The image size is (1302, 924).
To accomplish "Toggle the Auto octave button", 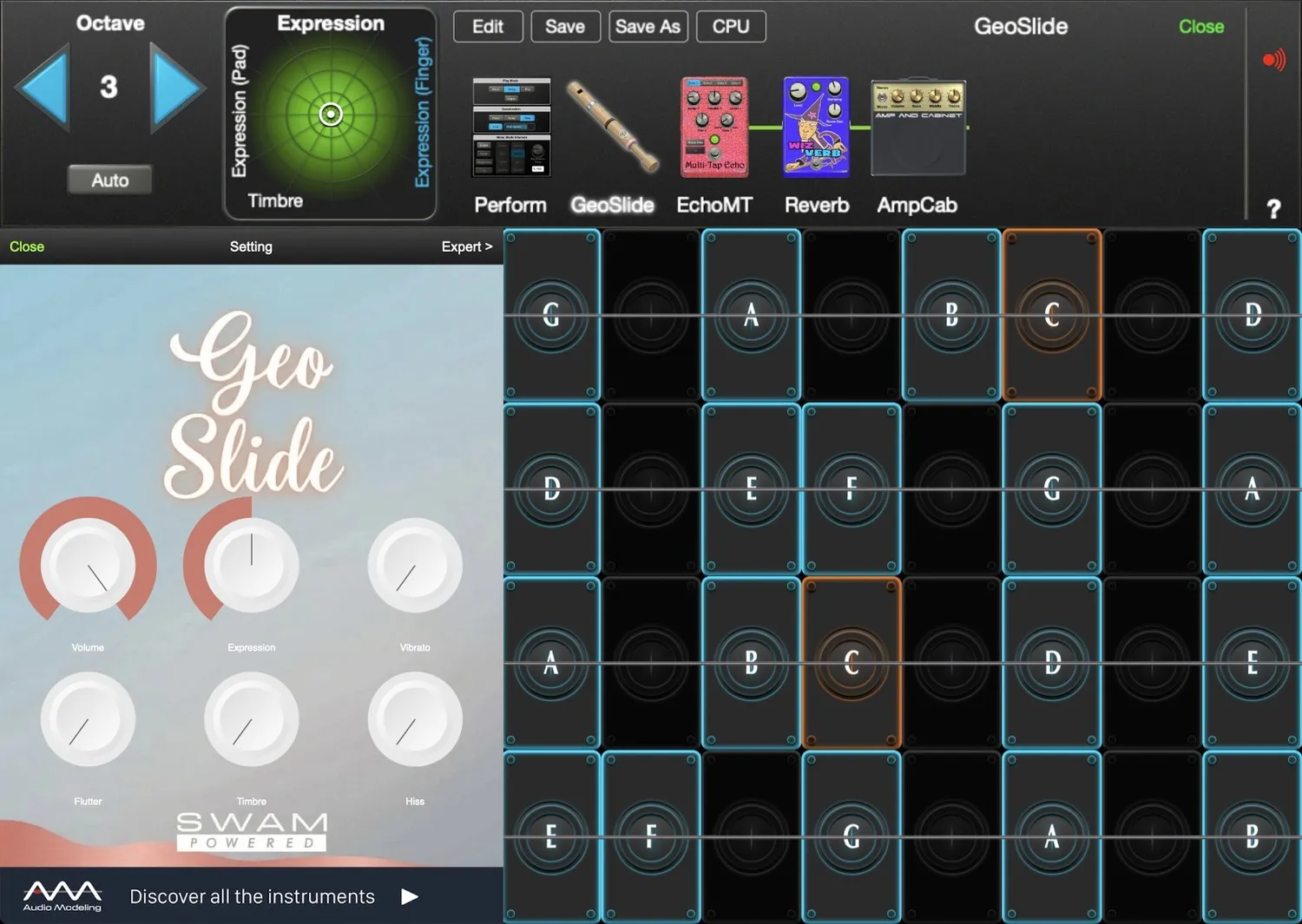I will [110, 180].
